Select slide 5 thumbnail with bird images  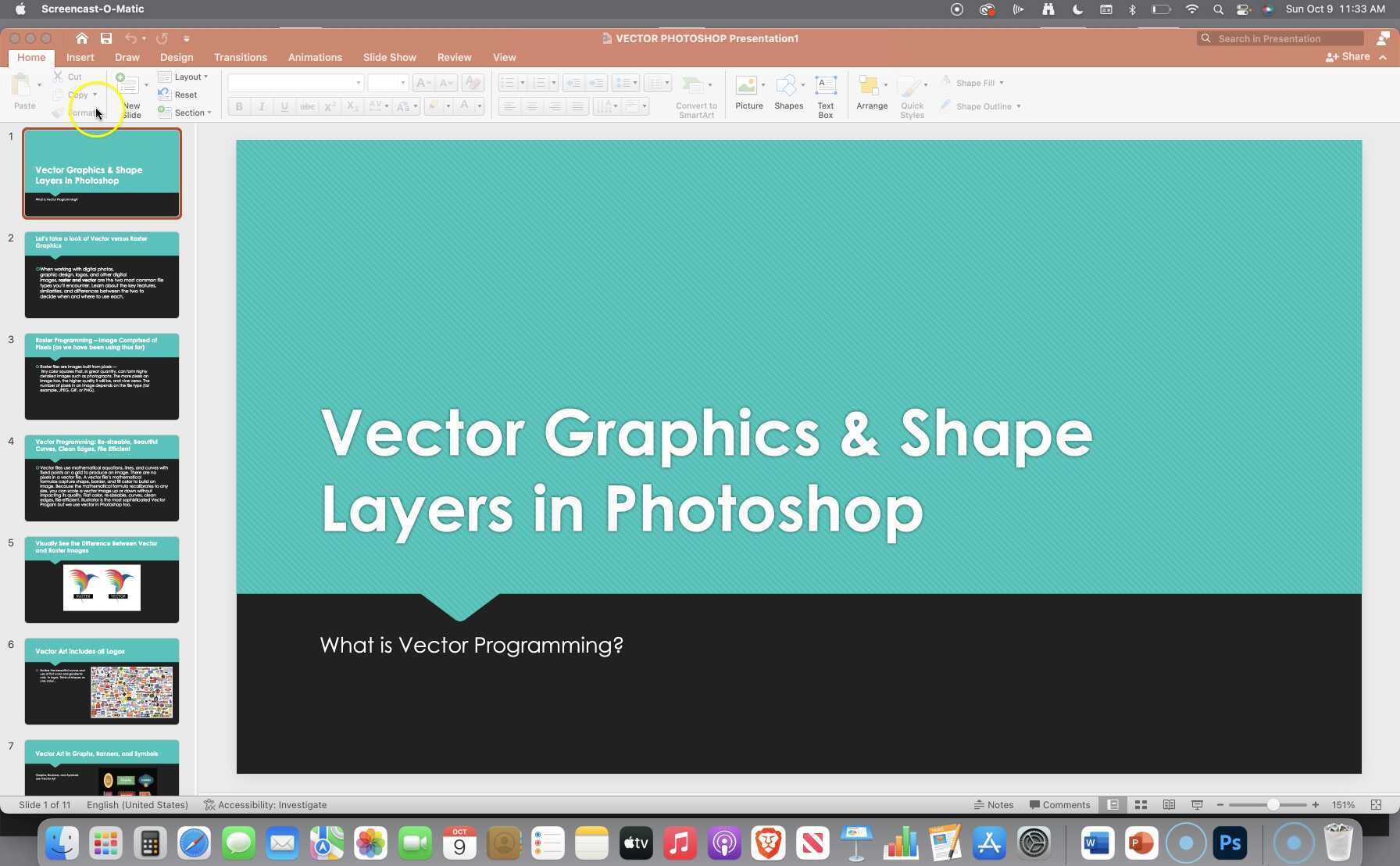(102, 579)
